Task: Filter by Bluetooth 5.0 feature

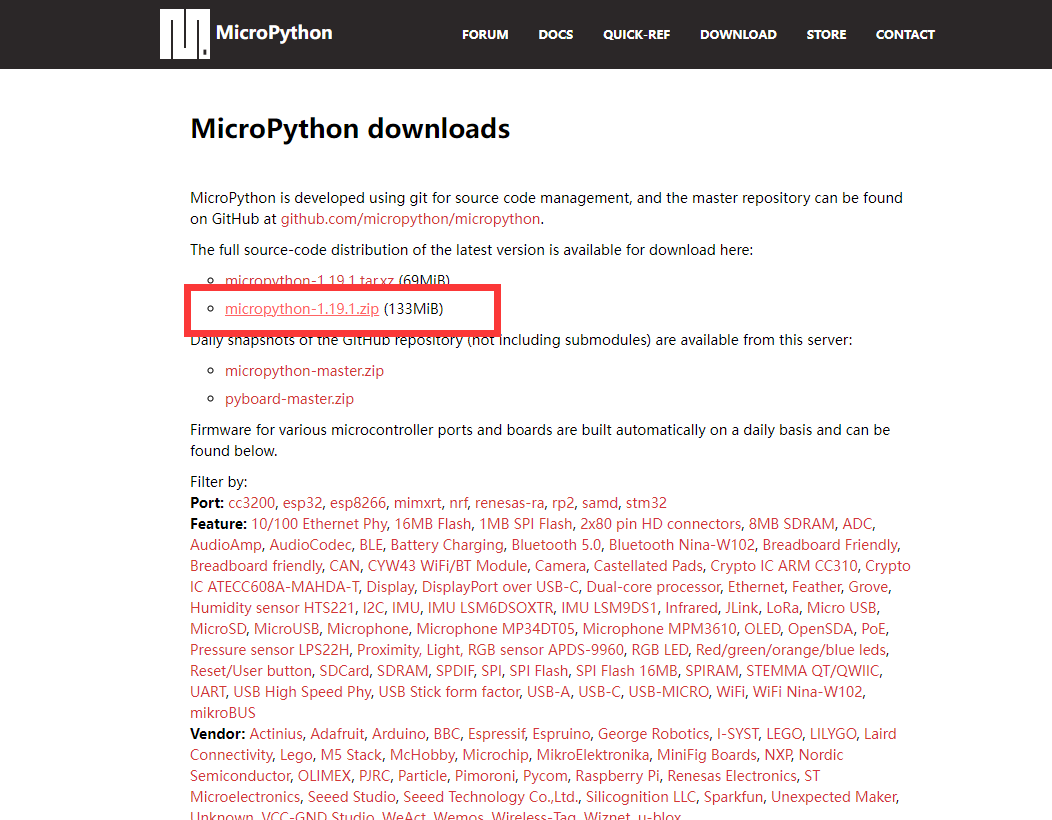Action: click(x=556, y=544)
